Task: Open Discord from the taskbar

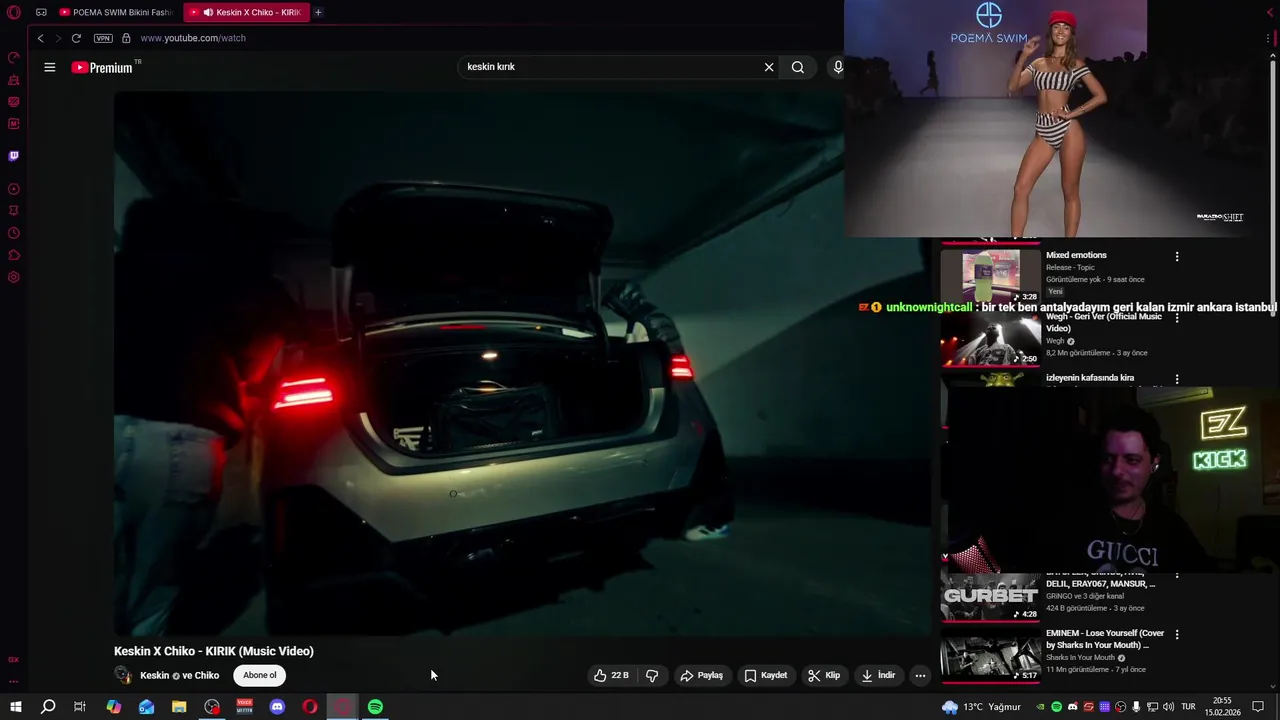Action: coord(277,707)
